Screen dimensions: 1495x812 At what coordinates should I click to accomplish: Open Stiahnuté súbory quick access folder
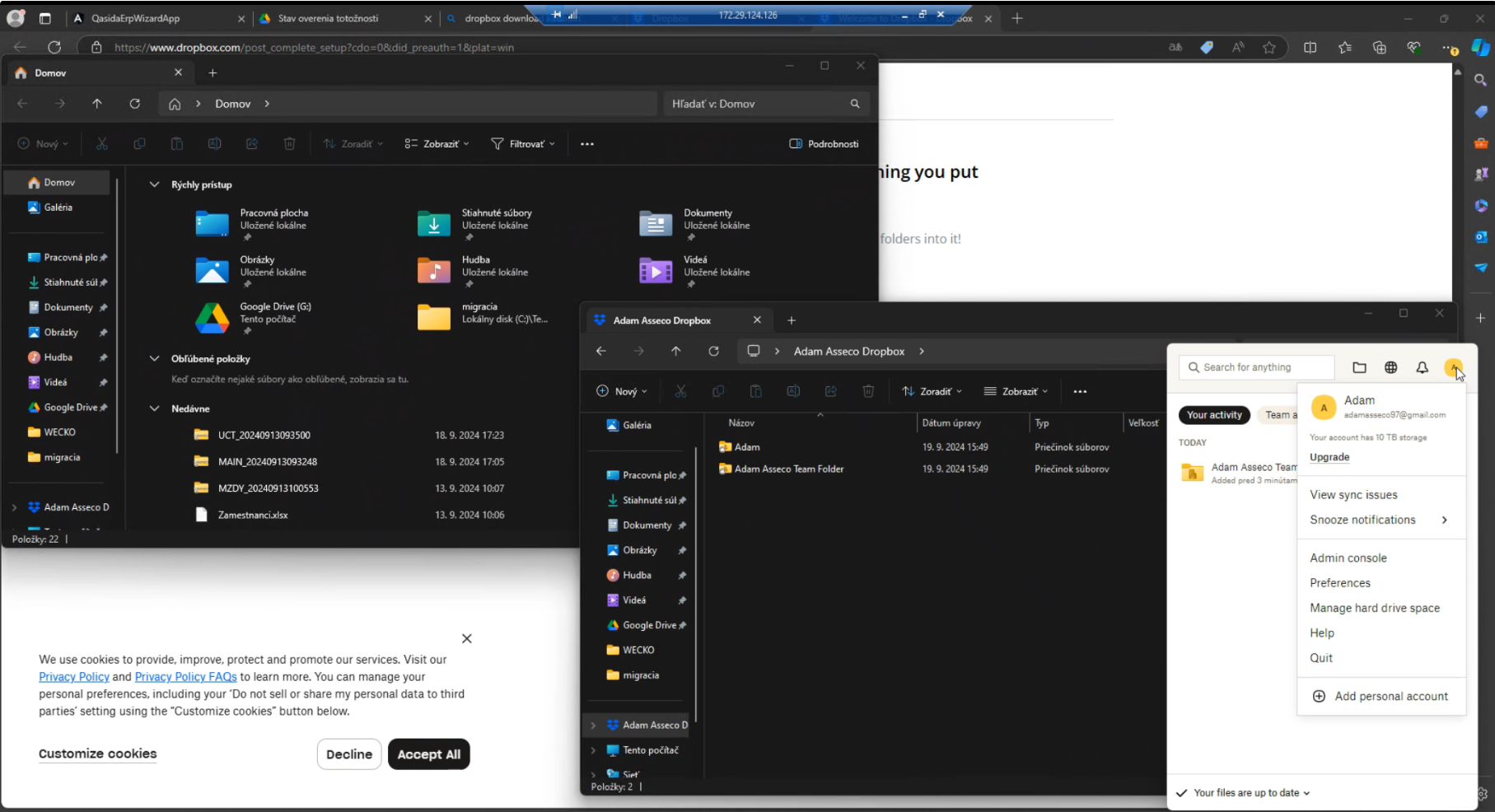point(476,224)
